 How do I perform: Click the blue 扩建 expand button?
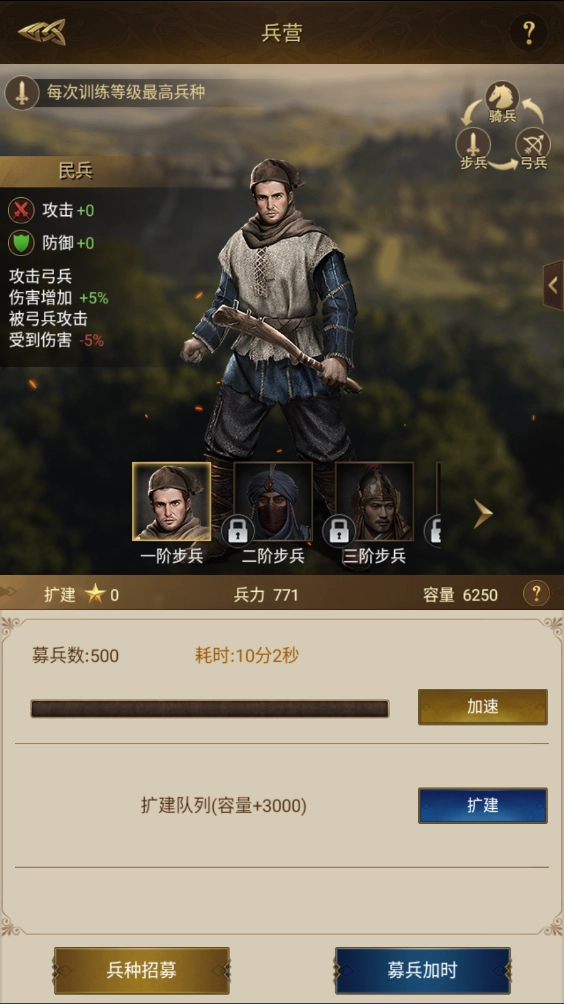point(483,806)
